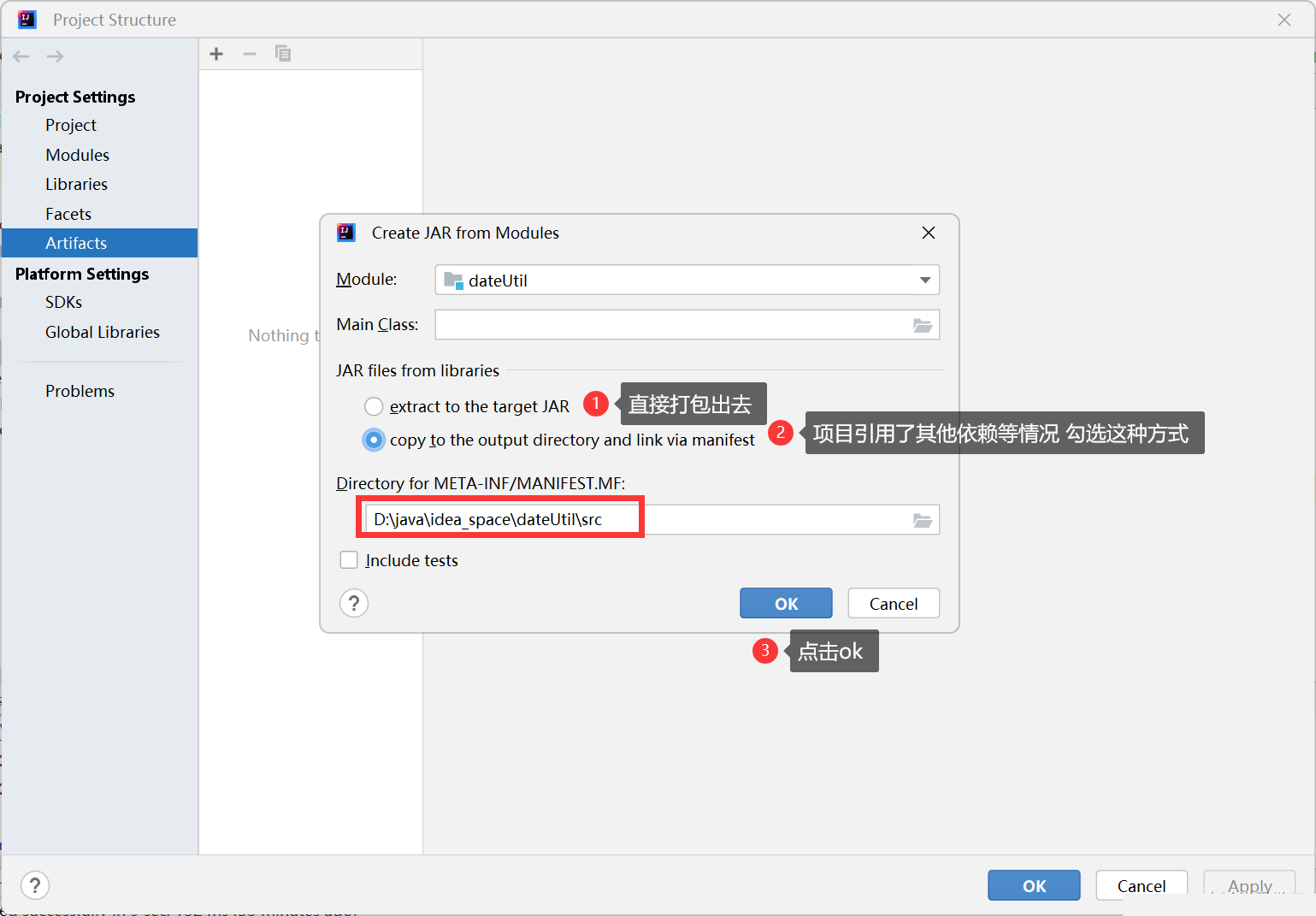Remove selected artifact using minus icon
The width and height of the screenshot is (1316, 916).
point(249,53)
